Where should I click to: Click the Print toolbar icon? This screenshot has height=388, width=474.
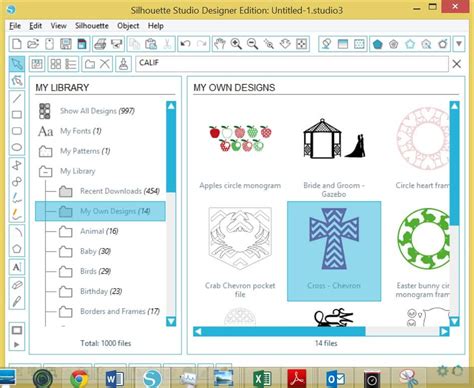(x=100, y=44)
